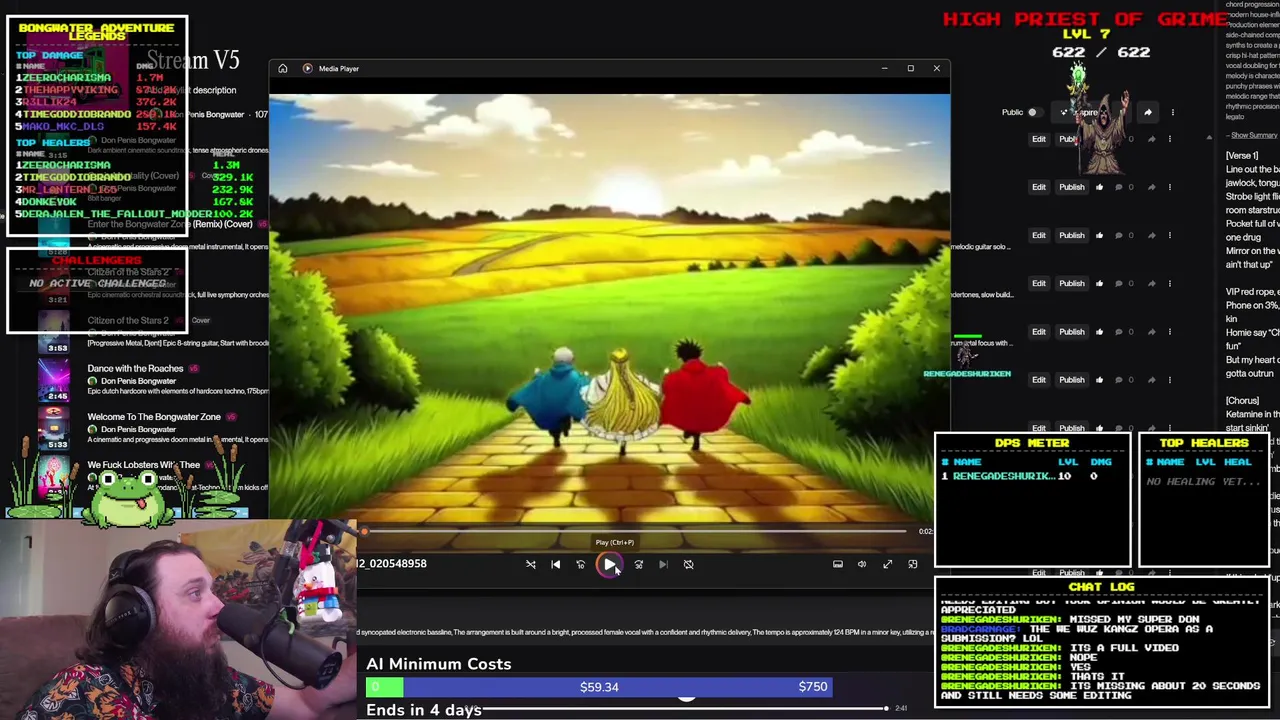Open the Dance with the Roaches song
Viewport: 1280px width, 720px height.
(135, 369)
